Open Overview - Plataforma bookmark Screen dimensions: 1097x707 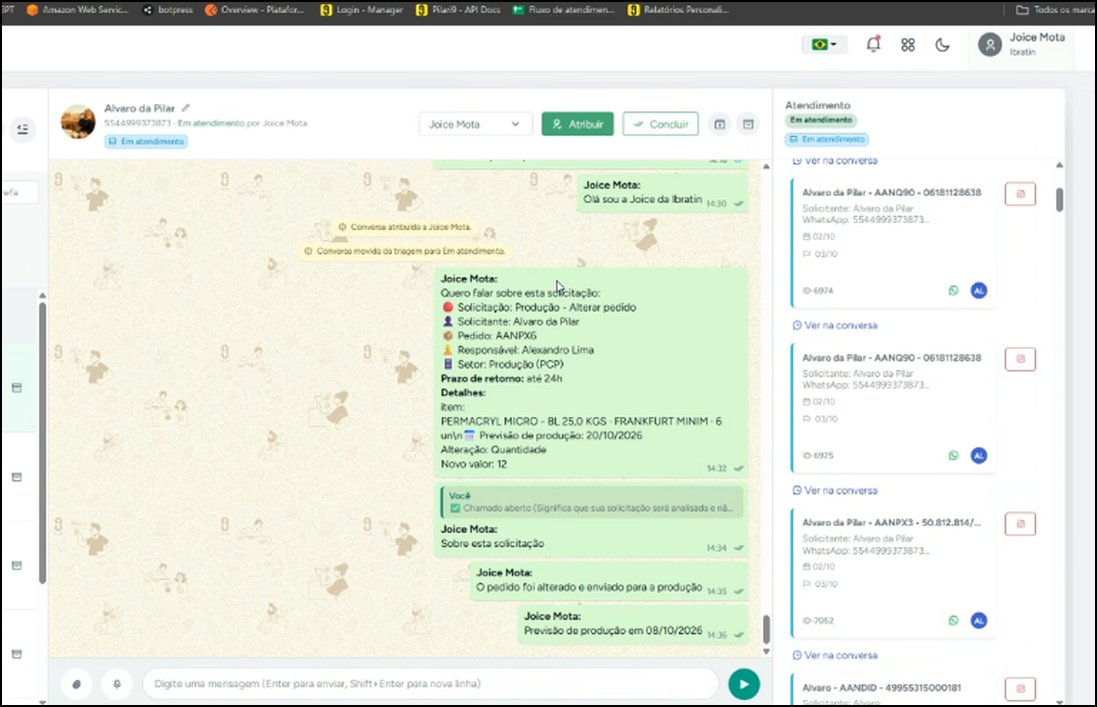[x=255, y=10]
